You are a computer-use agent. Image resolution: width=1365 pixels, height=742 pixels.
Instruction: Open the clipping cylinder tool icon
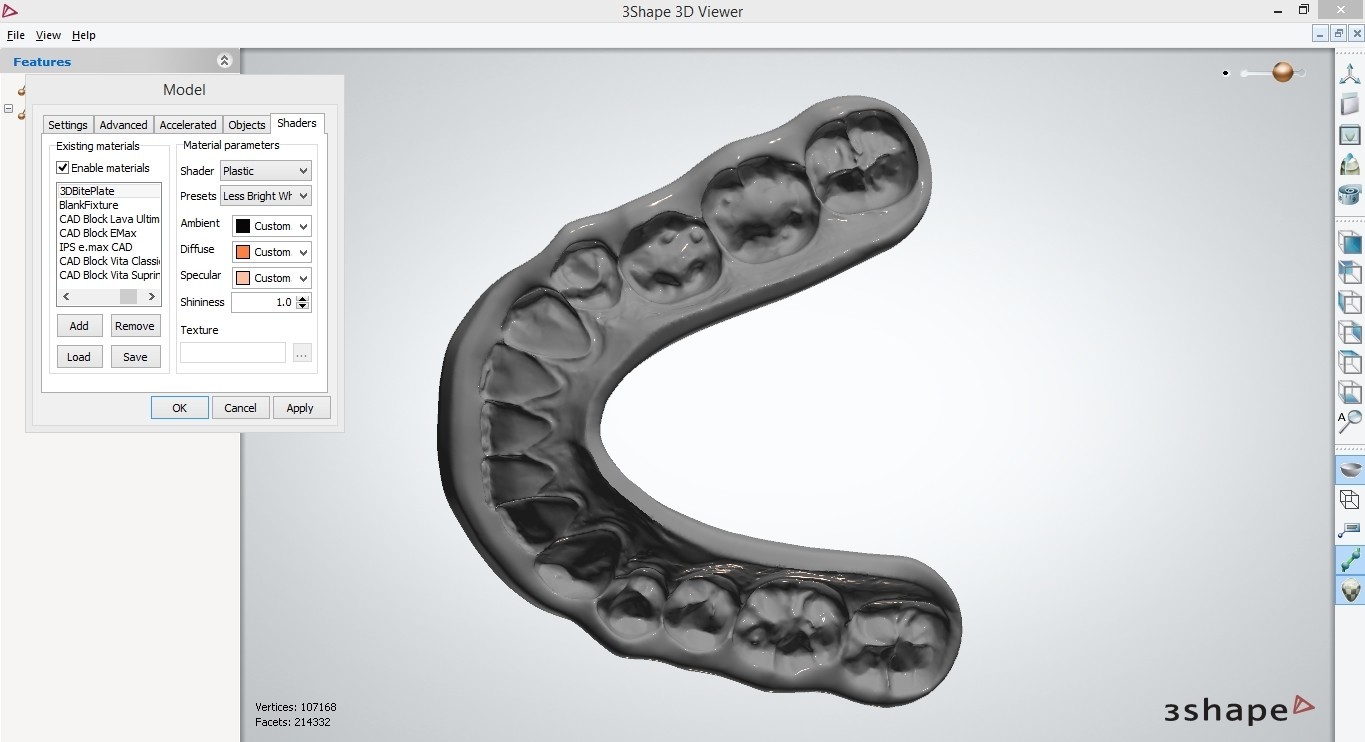(1349, 195)
